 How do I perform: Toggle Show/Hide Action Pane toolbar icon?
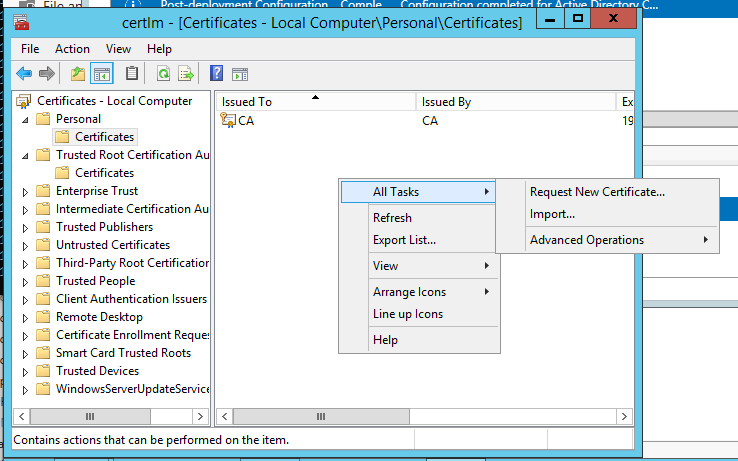pos(240,74)
